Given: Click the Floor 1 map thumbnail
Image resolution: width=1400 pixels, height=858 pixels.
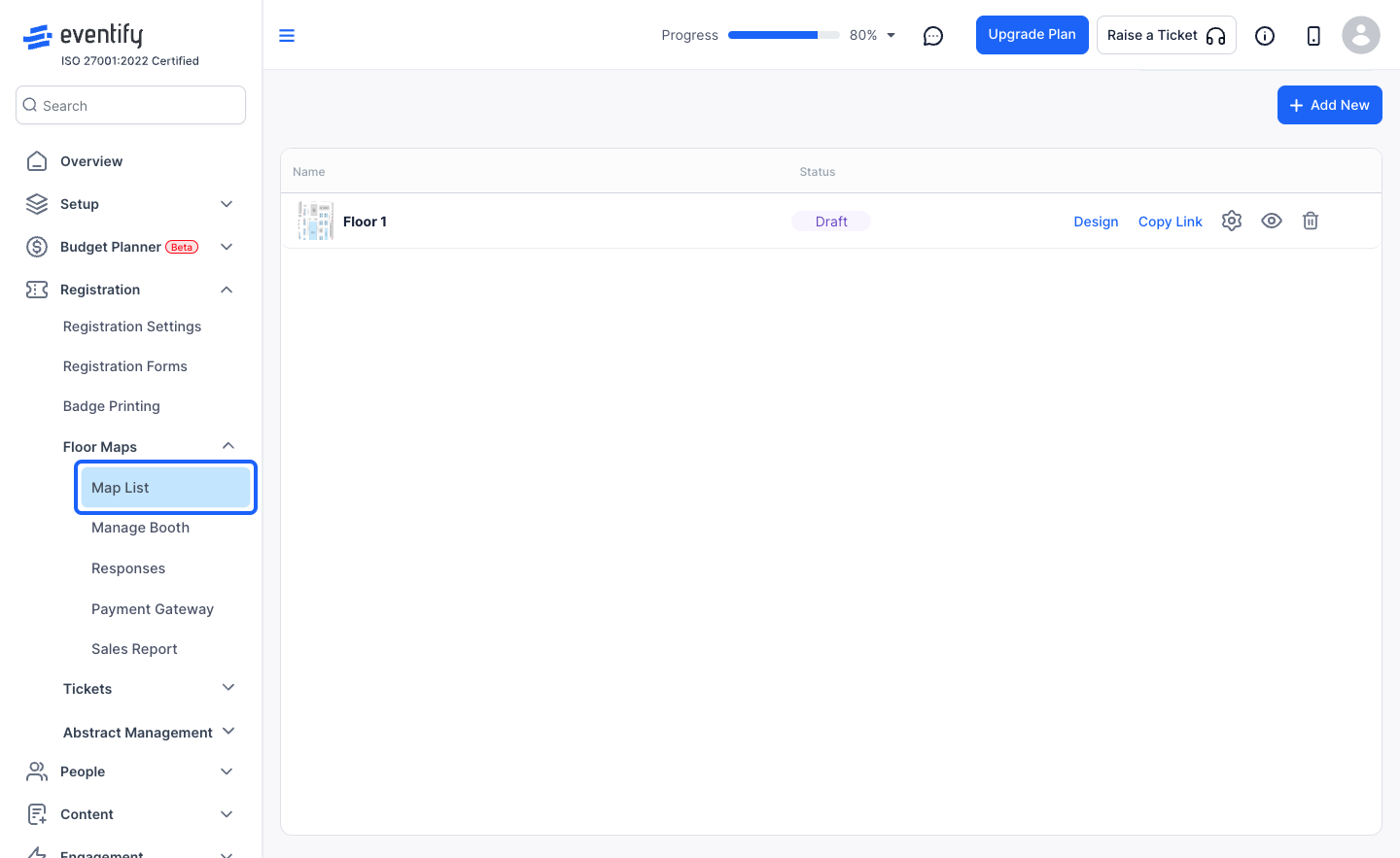Looking at the screenshot, I should 316,222.
